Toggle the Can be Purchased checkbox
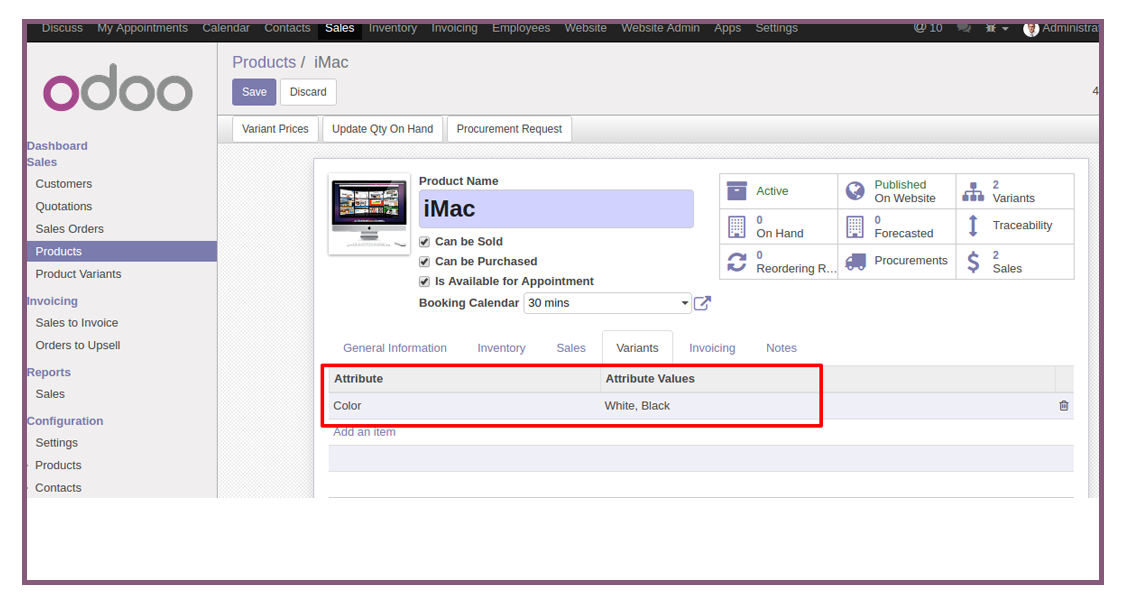1126x607 pixels. [424, 261]
